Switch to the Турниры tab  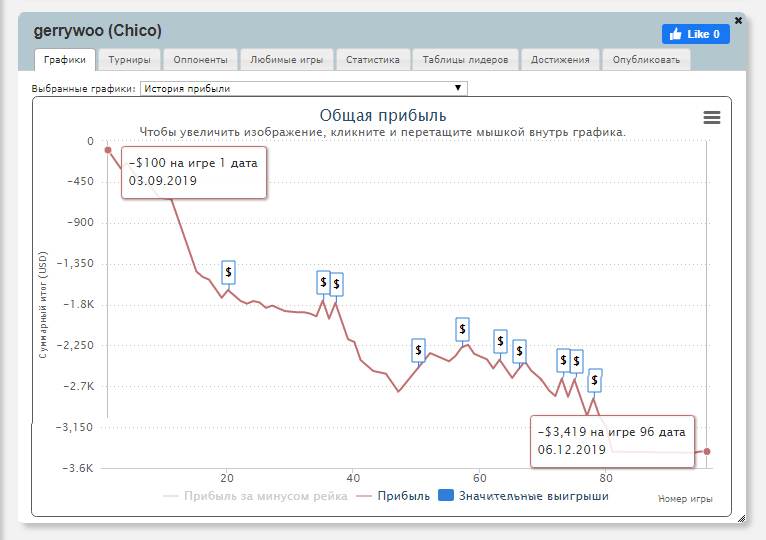coord(129,60)
